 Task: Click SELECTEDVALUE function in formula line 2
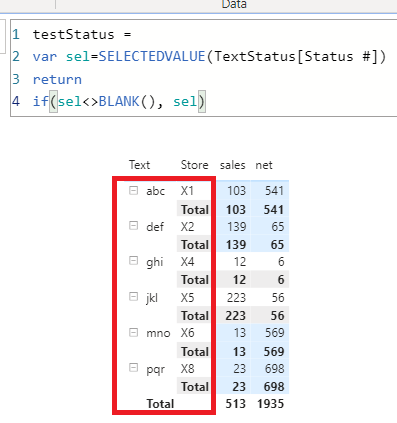tap(152, 56)
